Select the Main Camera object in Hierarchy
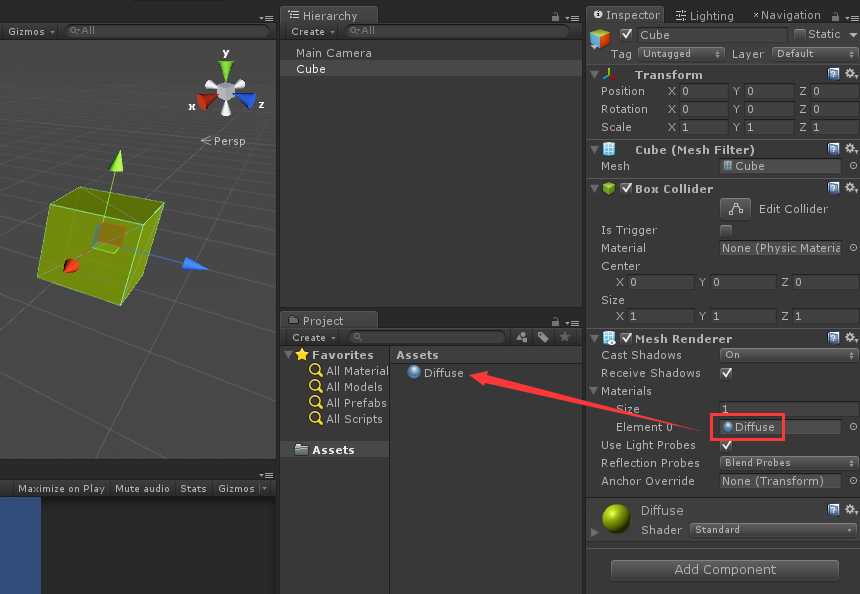Viewport: 860px width, 594px height. pyautogui.click(x=333, y=53)
